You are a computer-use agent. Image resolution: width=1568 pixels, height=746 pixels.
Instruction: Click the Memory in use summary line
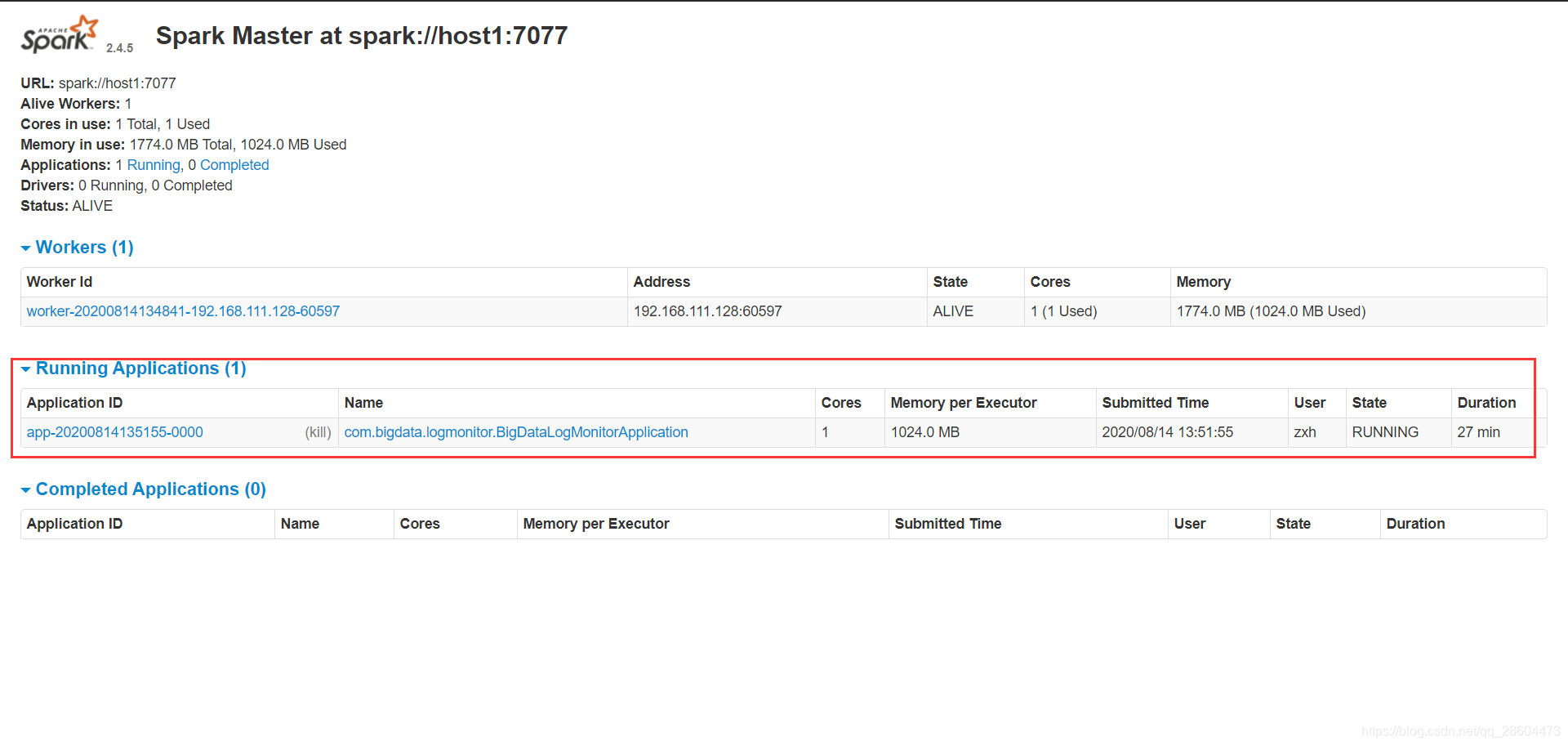pos(184,145)
